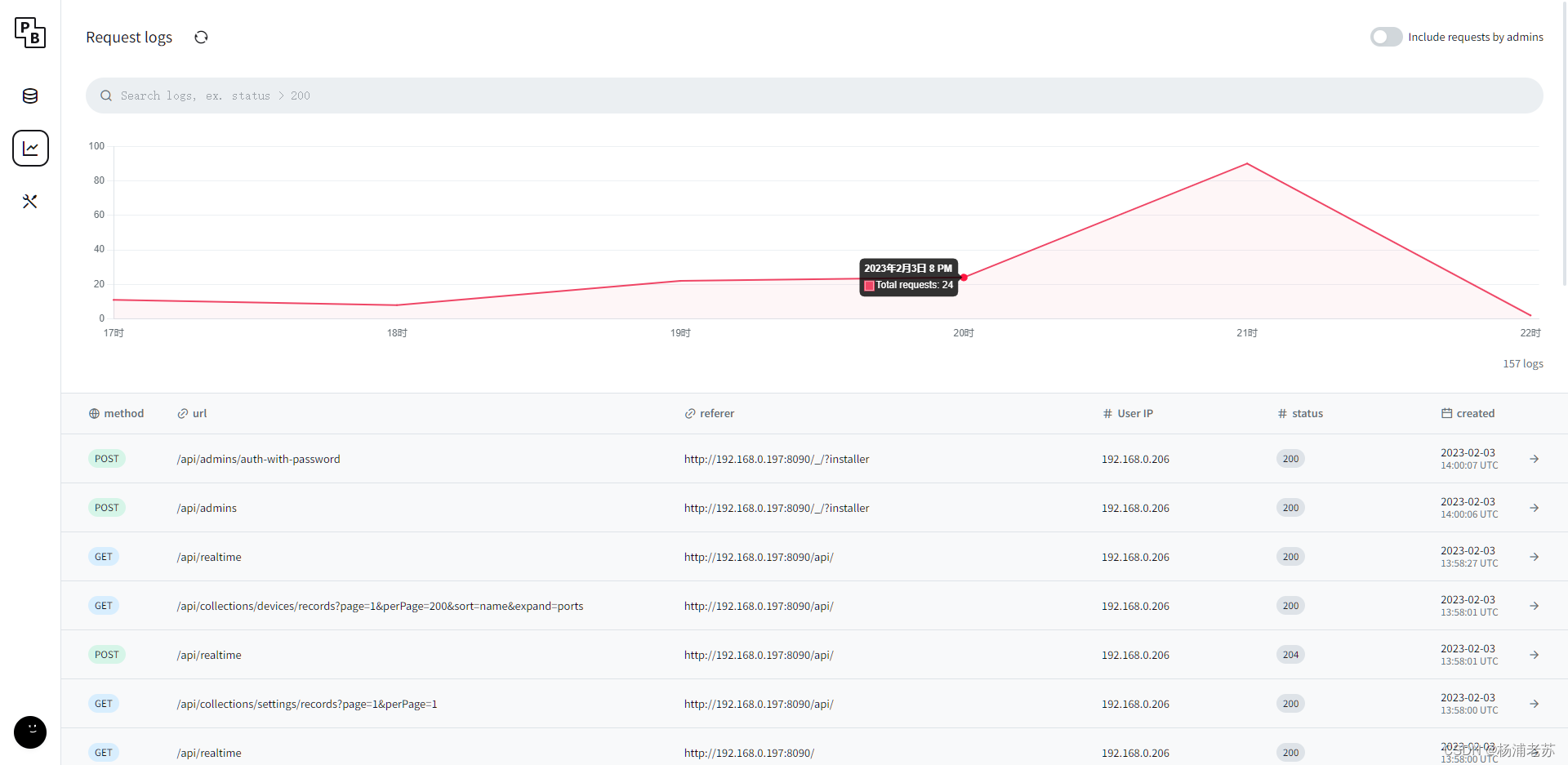Click timestamp 13:58:27 UTC
This screenshot has width=1568, height=765.
pos(1469,563)
